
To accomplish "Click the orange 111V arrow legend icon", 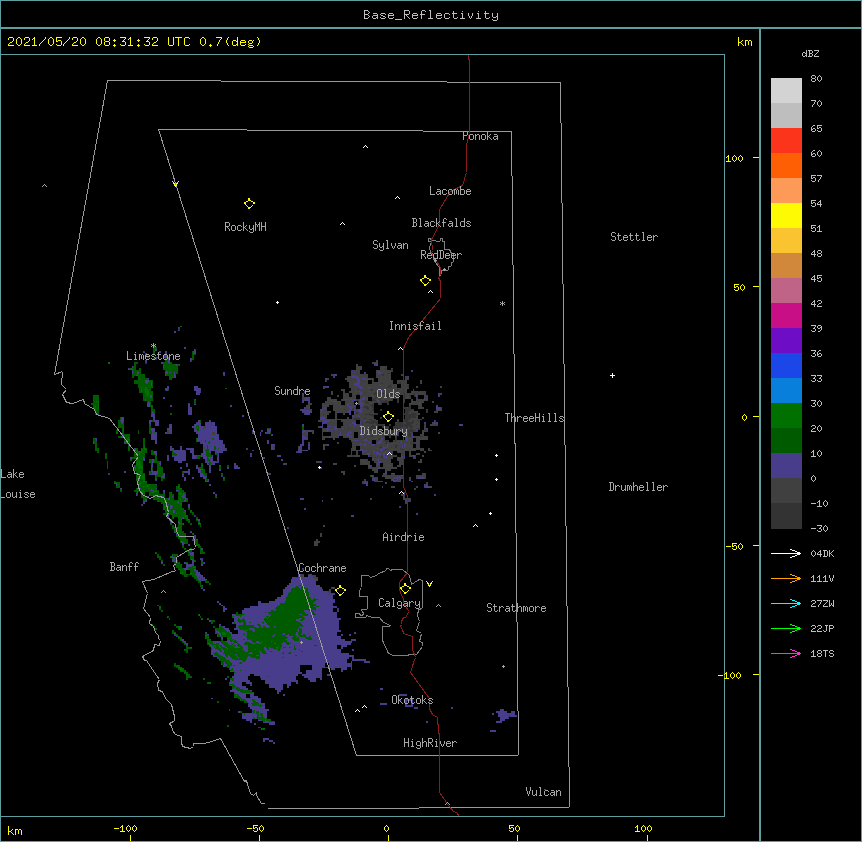I will (x=786, y=578).
